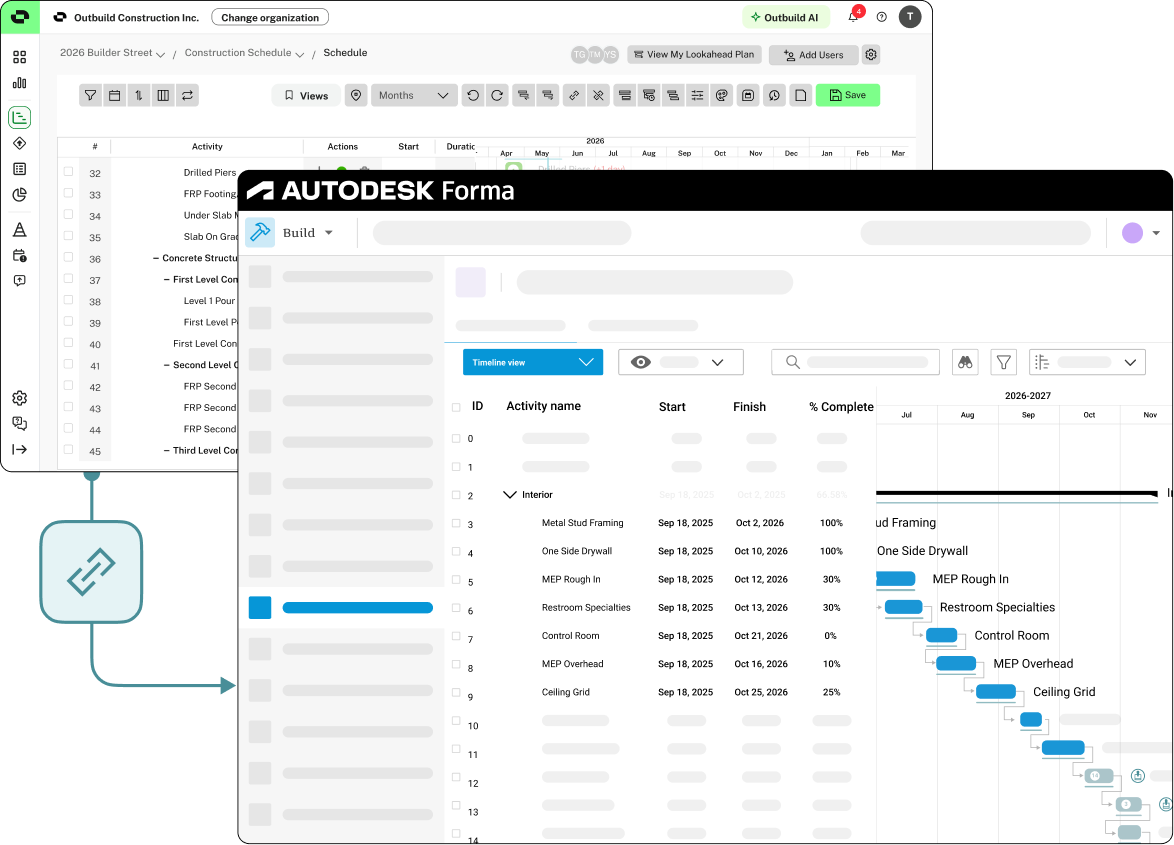Screen dimensions: 1174x845
Task: Undo the last change in Outbuild schedule
Action: tap(472, 96)
